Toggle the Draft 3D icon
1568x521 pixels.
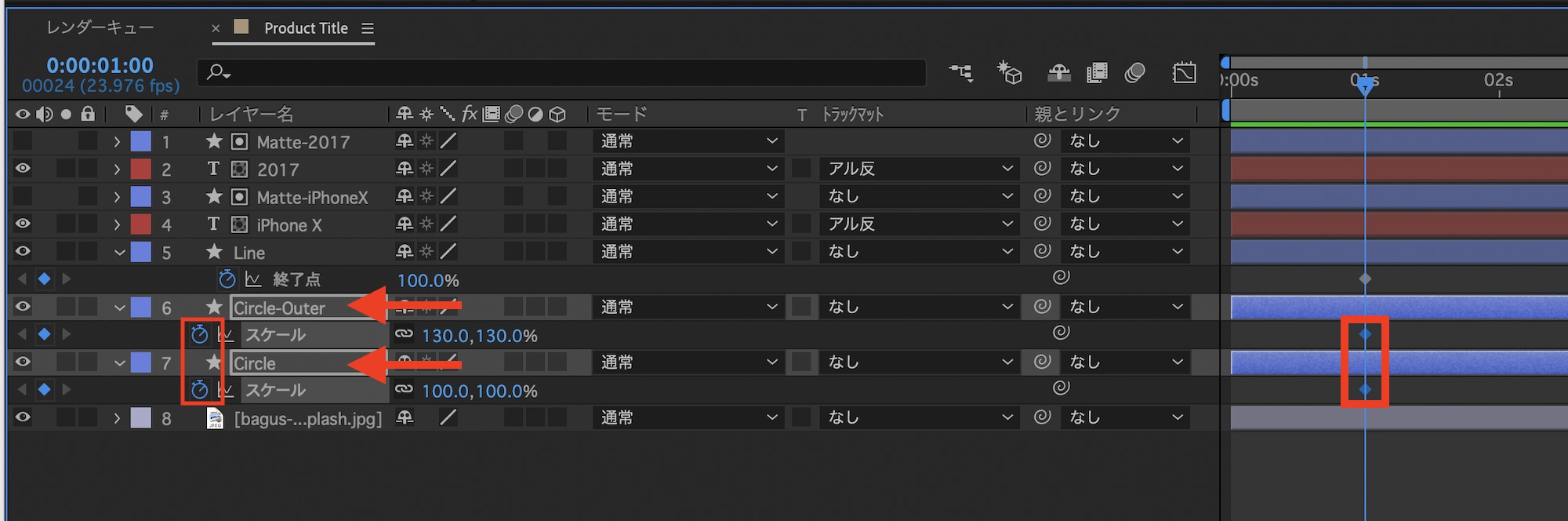click(x=1009, y=73)
